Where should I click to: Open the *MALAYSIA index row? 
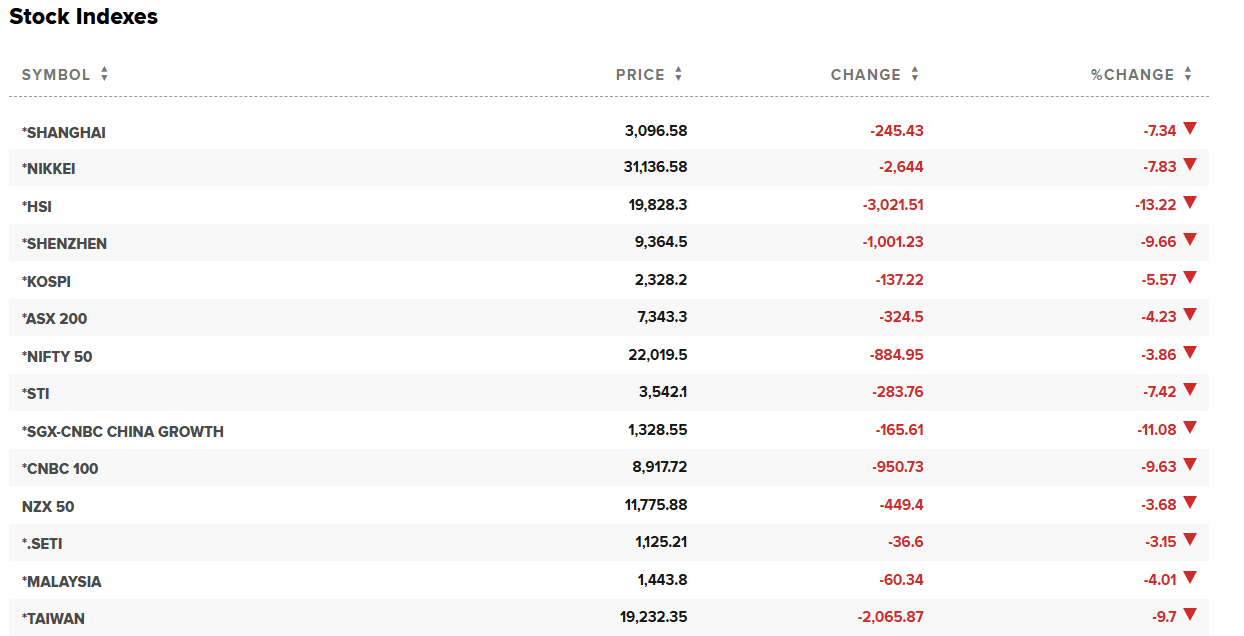(62, 582)
